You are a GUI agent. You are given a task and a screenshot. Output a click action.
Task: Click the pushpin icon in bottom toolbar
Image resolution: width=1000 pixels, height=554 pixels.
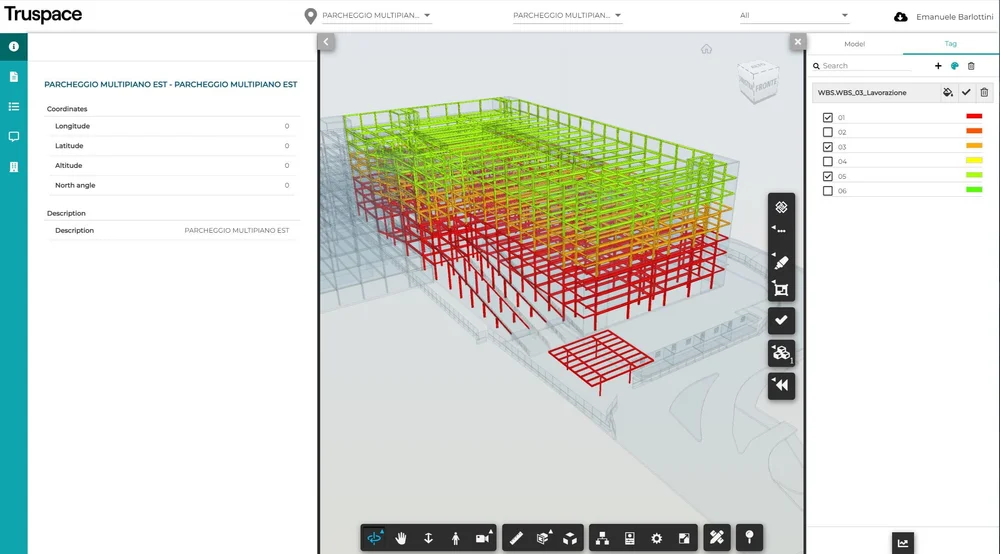click(x=749, y=537)
